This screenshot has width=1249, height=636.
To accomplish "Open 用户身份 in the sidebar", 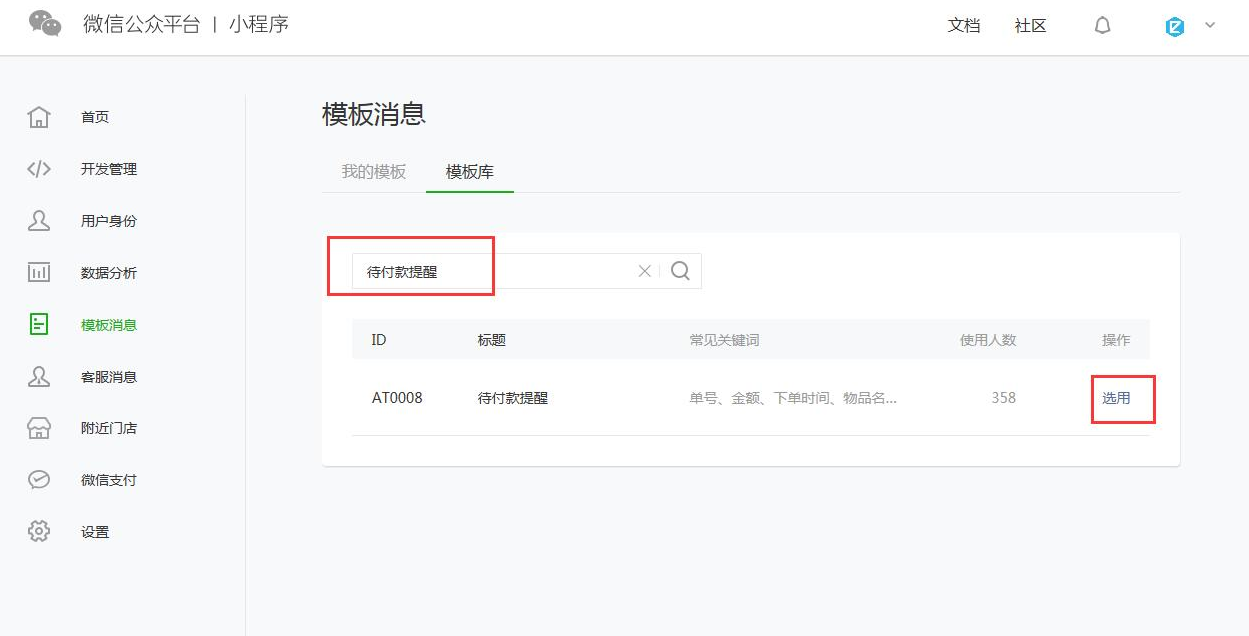I will point(108,221).
